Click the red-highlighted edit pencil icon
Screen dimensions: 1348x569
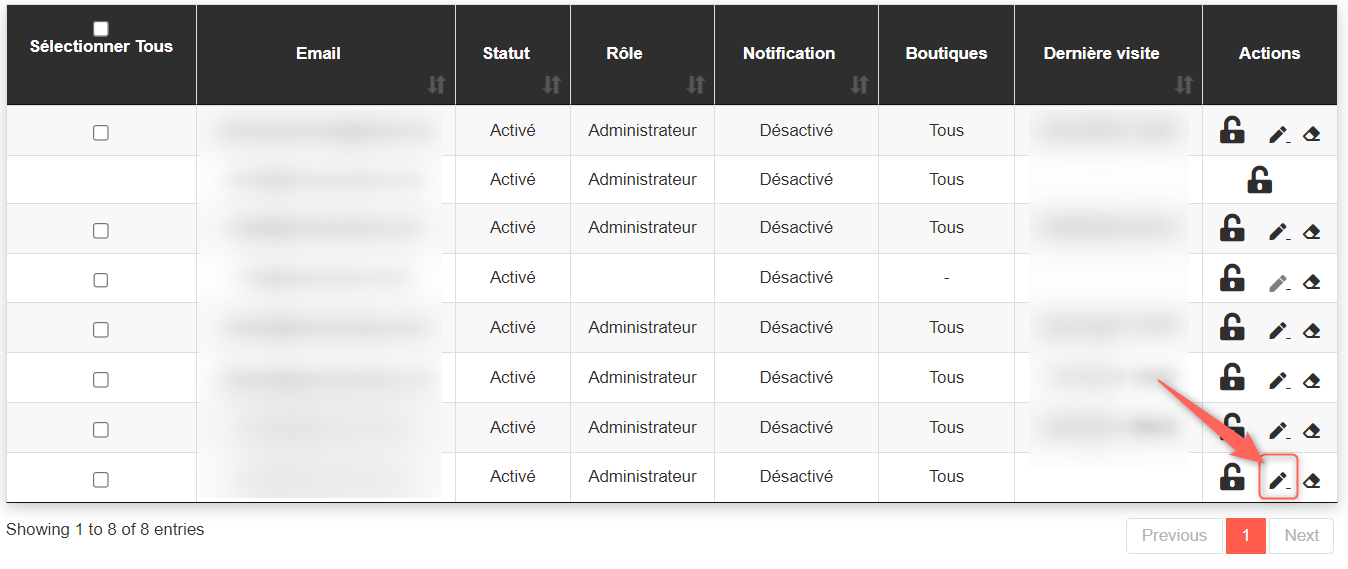pos(1277,480)
